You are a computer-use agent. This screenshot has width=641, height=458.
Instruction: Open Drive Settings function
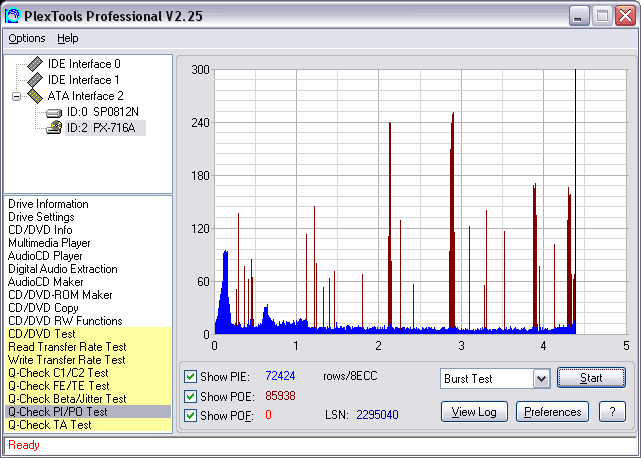(x=41, y=217)
